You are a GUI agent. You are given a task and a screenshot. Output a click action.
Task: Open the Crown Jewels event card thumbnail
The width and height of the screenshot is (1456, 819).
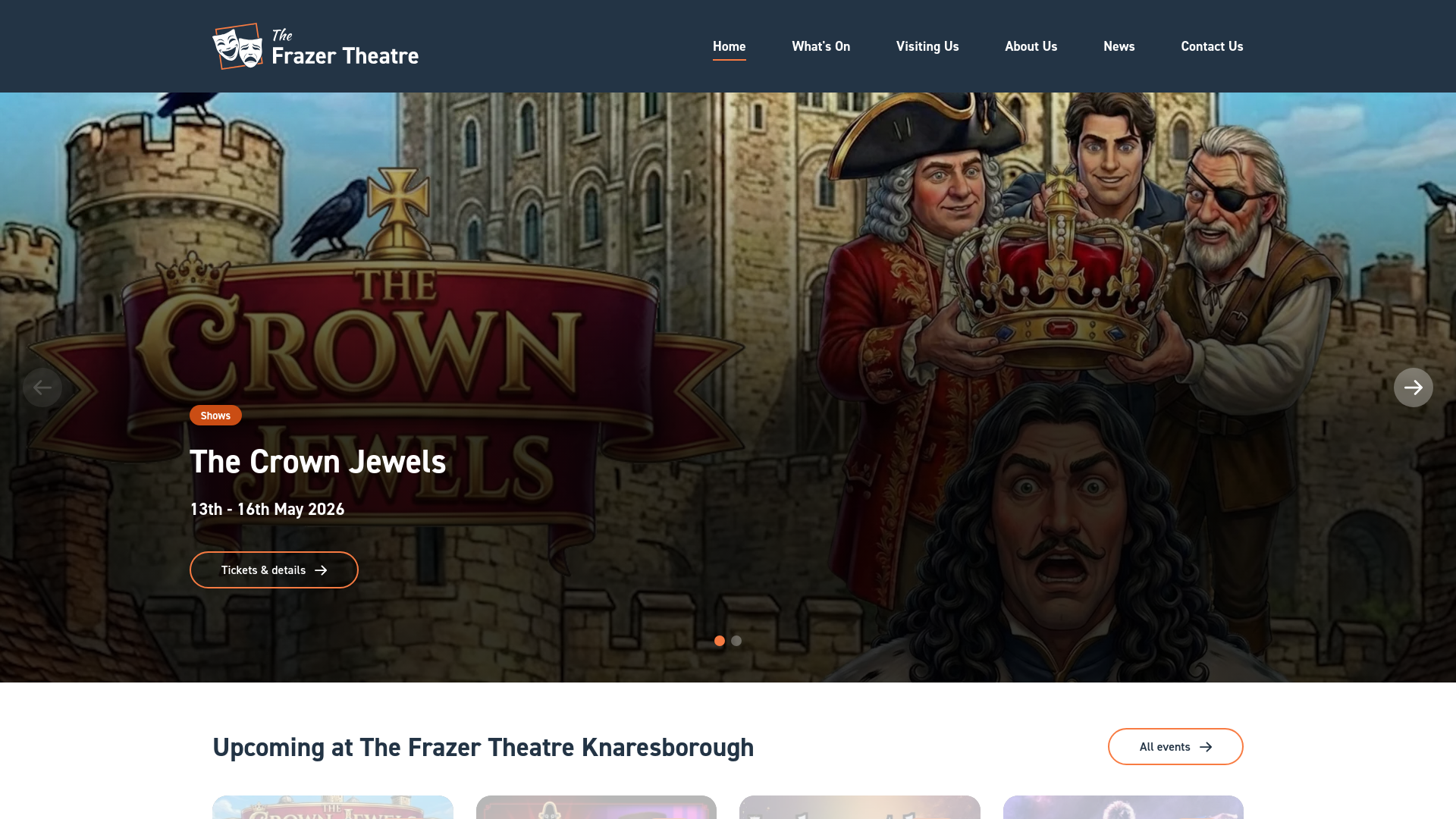click(x=333, y=807)
